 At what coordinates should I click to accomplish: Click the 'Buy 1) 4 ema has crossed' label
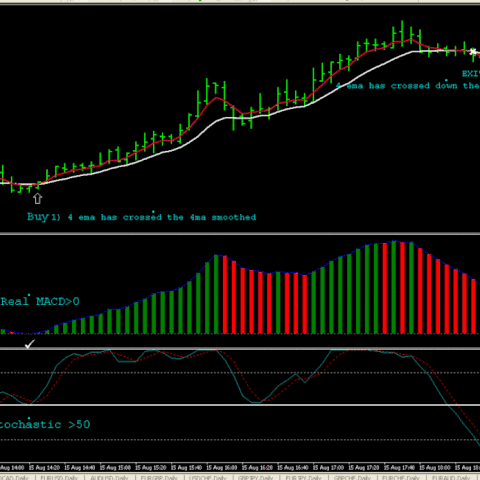coord(142,217)
